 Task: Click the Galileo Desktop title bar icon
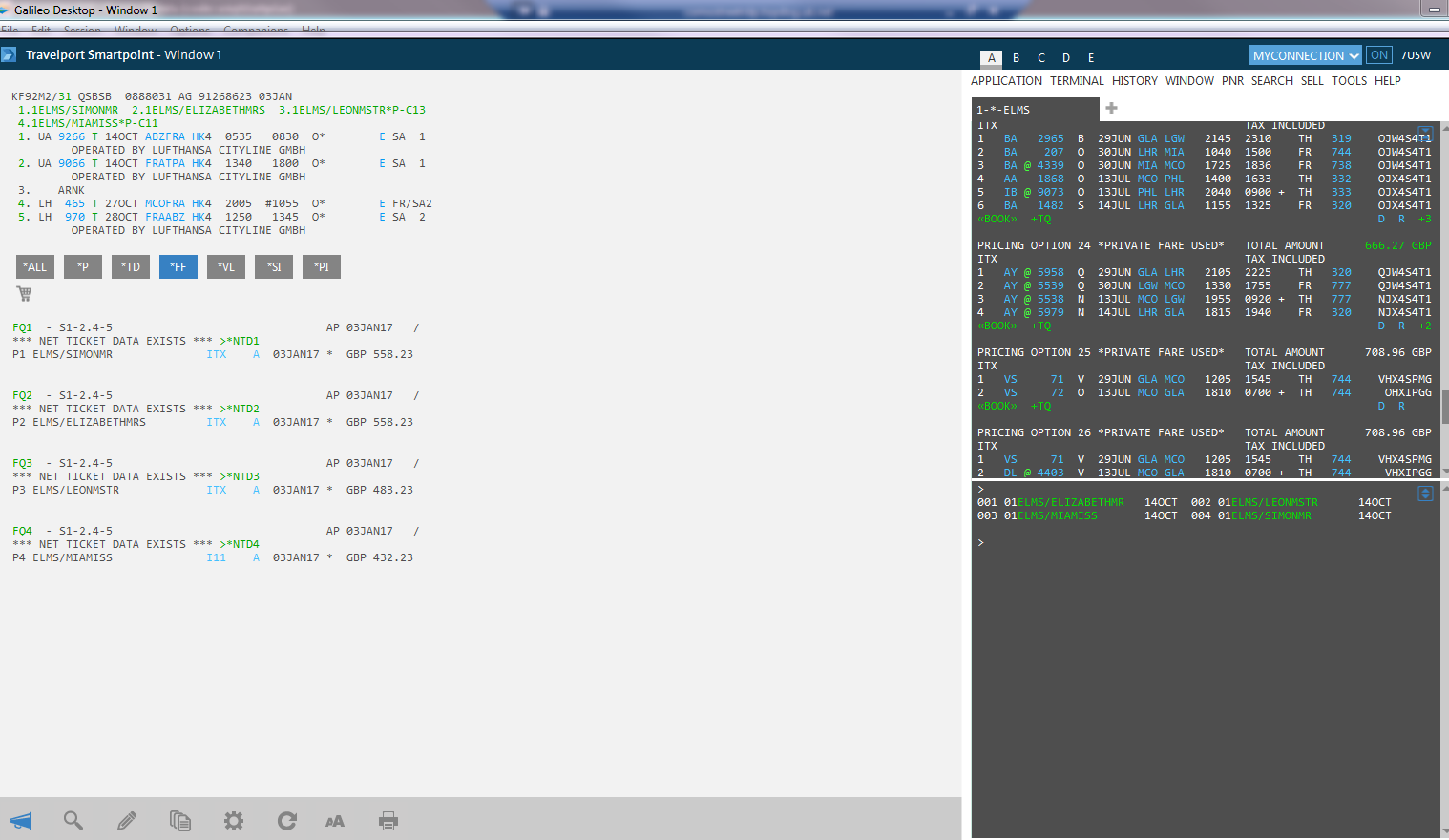point(6,10)
